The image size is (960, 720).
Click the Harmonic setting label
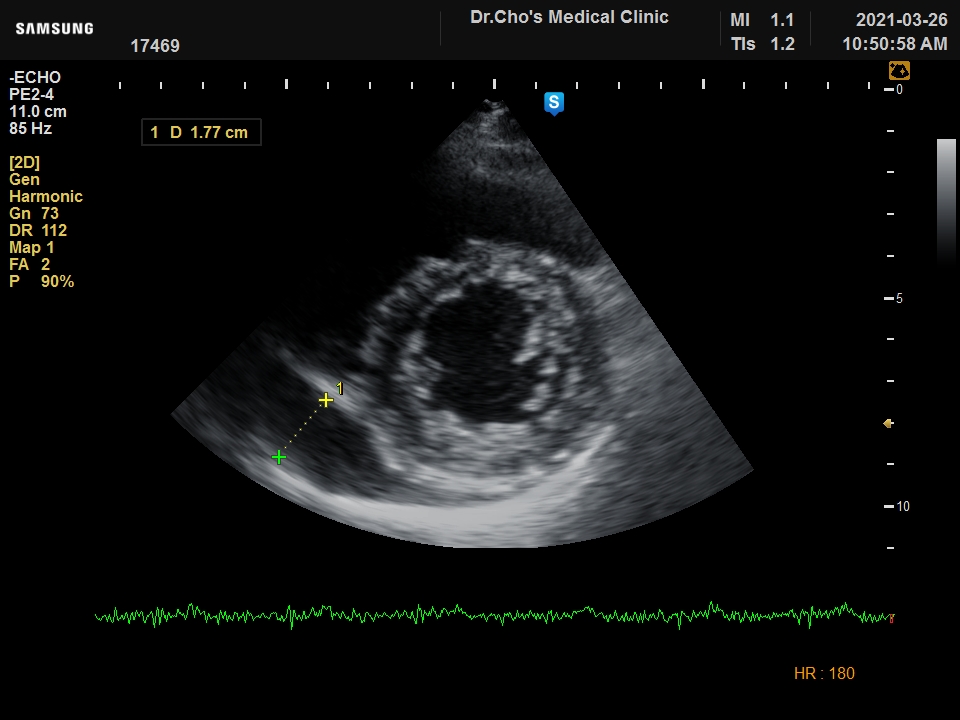tap(46, 197)
